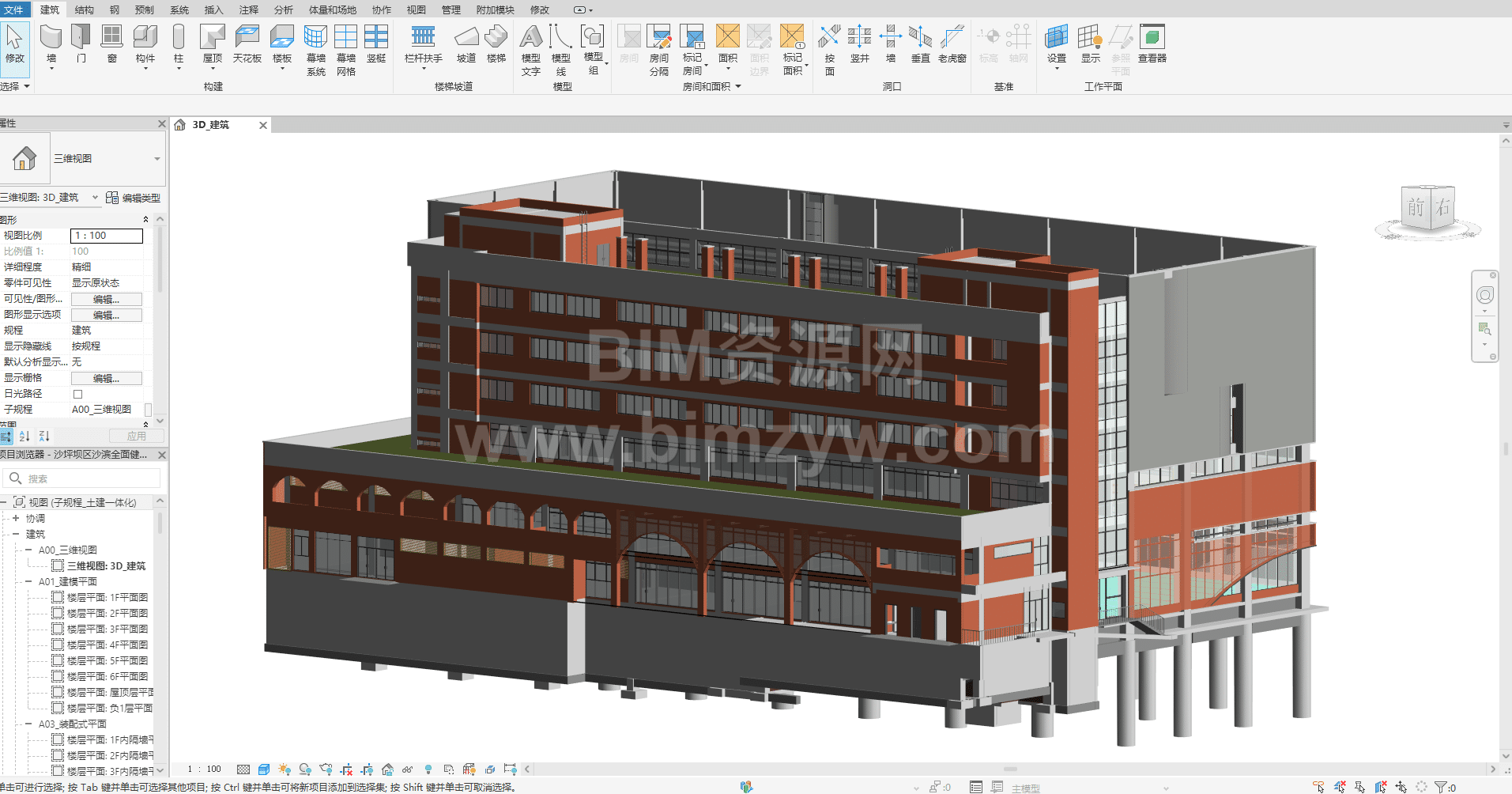Image resolution: width=1512 pixels, height=794 pixels.
Task: Click 编辑类型 in properties panel
Action: (x=134, y=198)
